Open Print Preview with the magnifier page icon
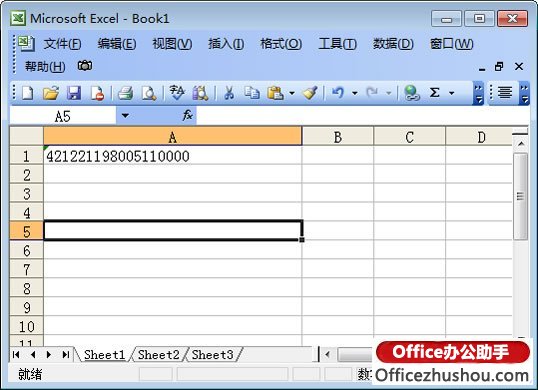Screen dimensions: 538x390 tap(149, 93)
